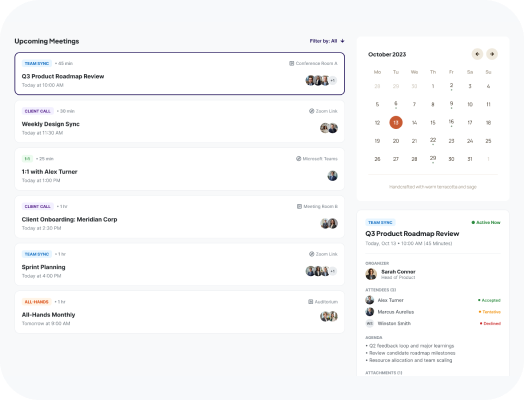Select October 22 in the calendar
The height and width of the screenshot is (400, 524).
point(433,141)
